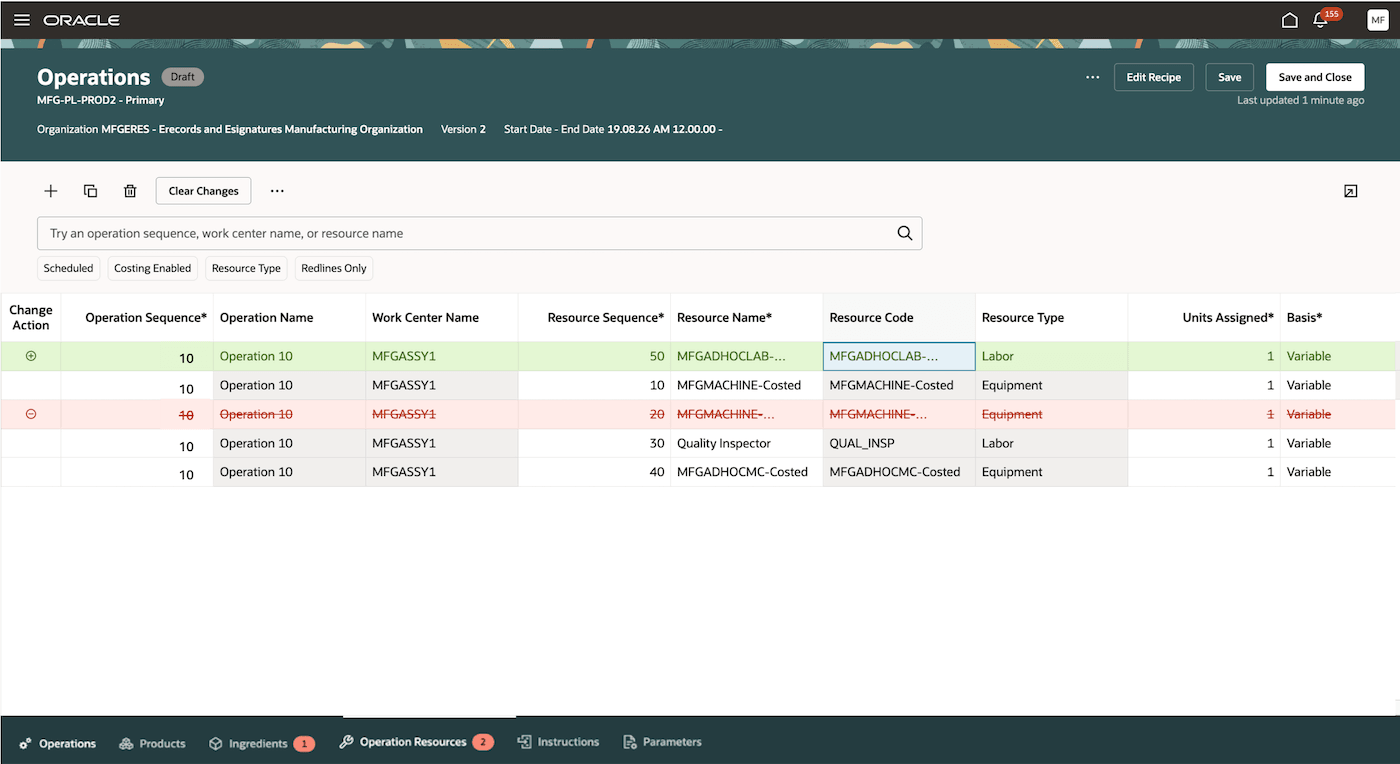Click the Basis column header
Image resolution: width=1400 pixels, height=764 pixels.
(x=1338, y=317)
